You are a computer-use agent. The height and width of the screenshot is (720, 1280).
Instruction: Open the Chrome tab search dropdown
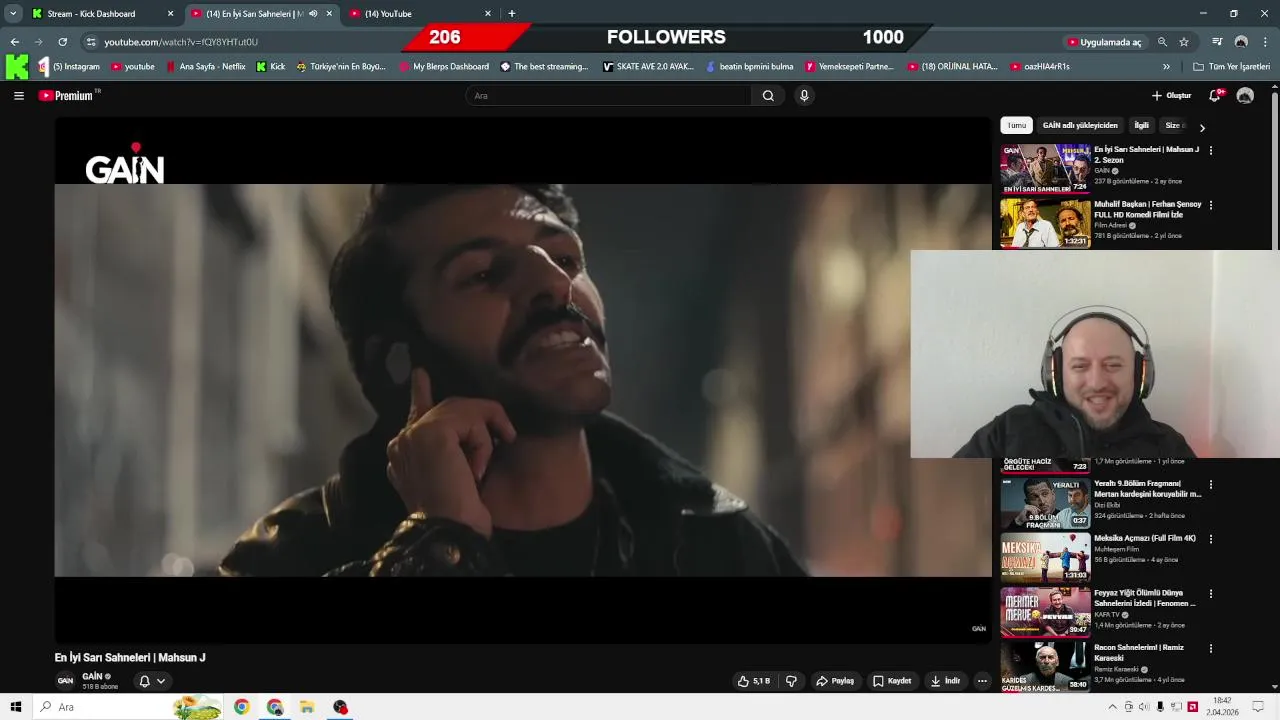tap(13, 14)
